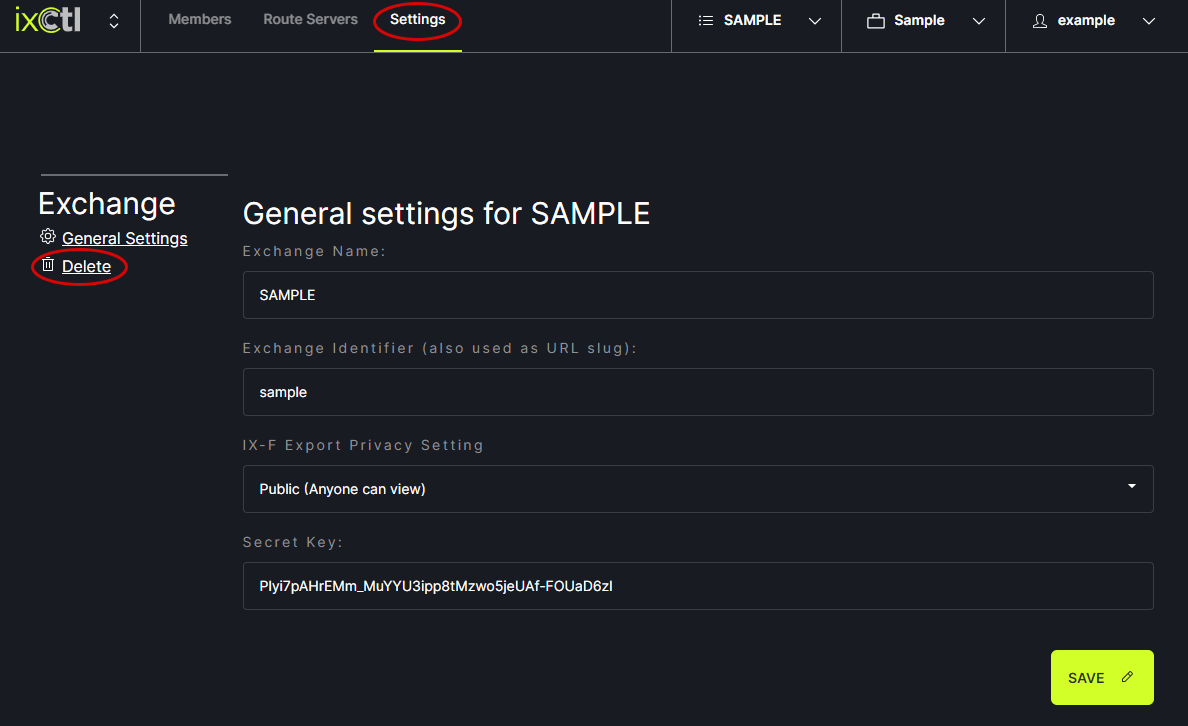Expand the SAMPLE exchange dropdown chevron
Image resolution: width=1188 pixels, height=726 pixels.
(815, 21)
